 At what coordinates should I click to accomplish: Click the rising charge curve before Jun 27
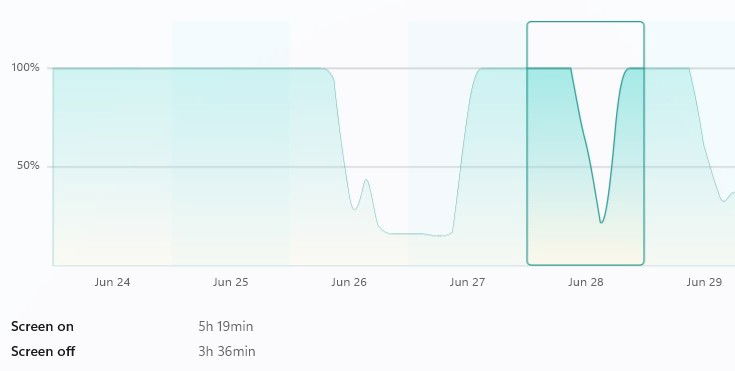coord(465,141)
